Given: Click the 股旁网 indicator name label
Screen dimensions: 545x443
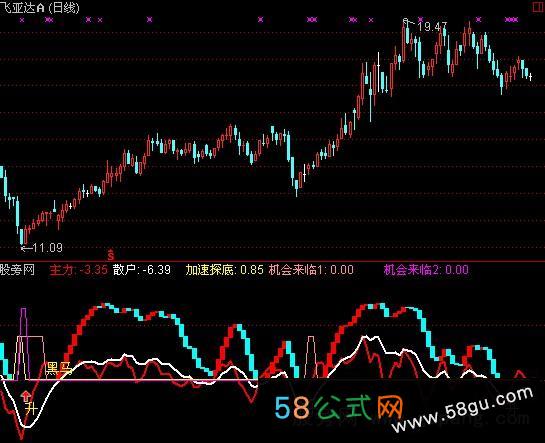Looking at the screenshot, I should click(17, 270).
